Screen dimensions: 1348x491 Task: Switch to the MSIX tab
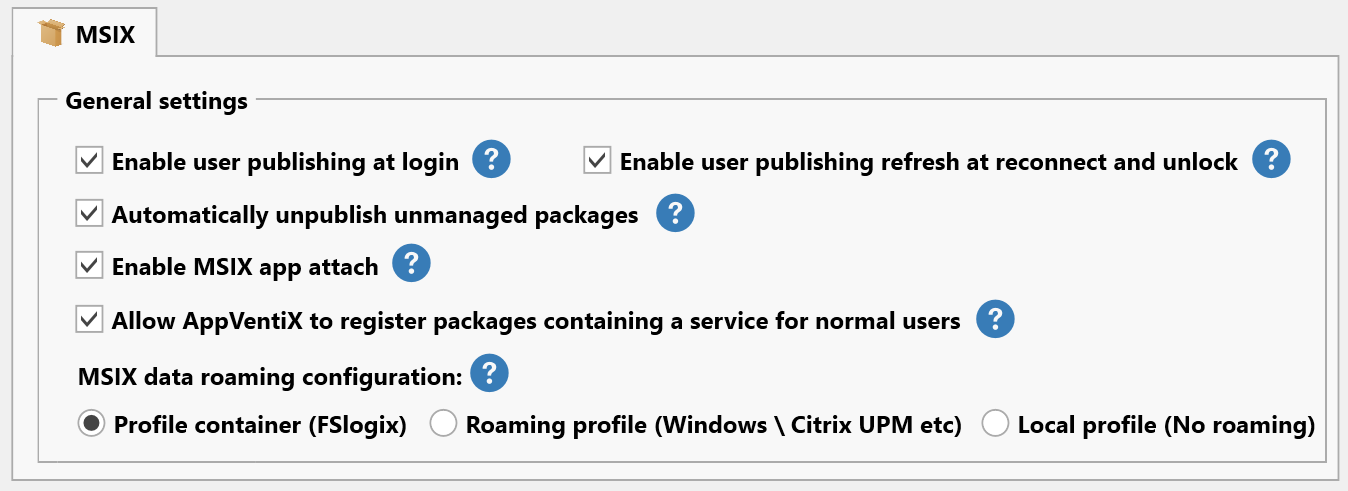104,34
